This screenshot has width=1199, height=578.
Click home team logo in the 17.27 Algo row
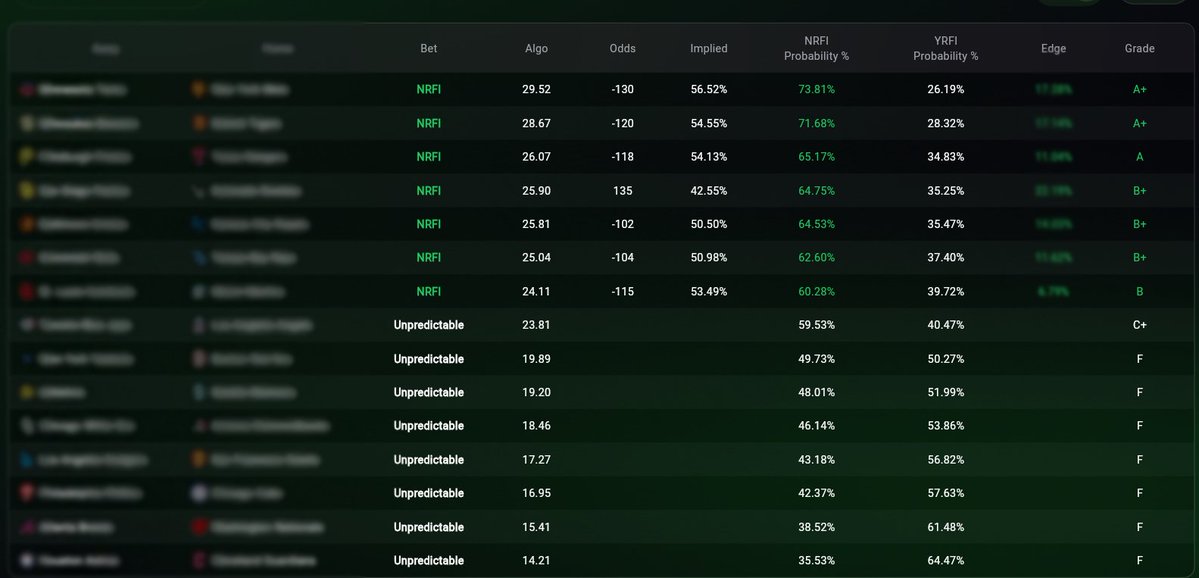(199, 459)
